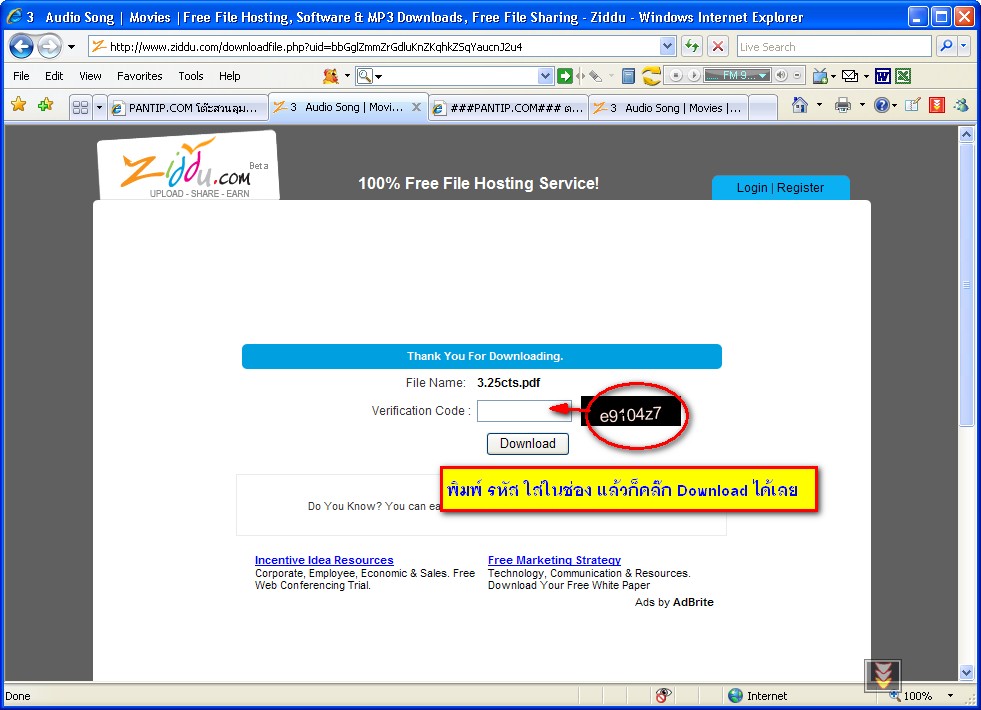981x710 pixels.
Task: Click the AdBrite ads link
Action: tap(693, 602)
